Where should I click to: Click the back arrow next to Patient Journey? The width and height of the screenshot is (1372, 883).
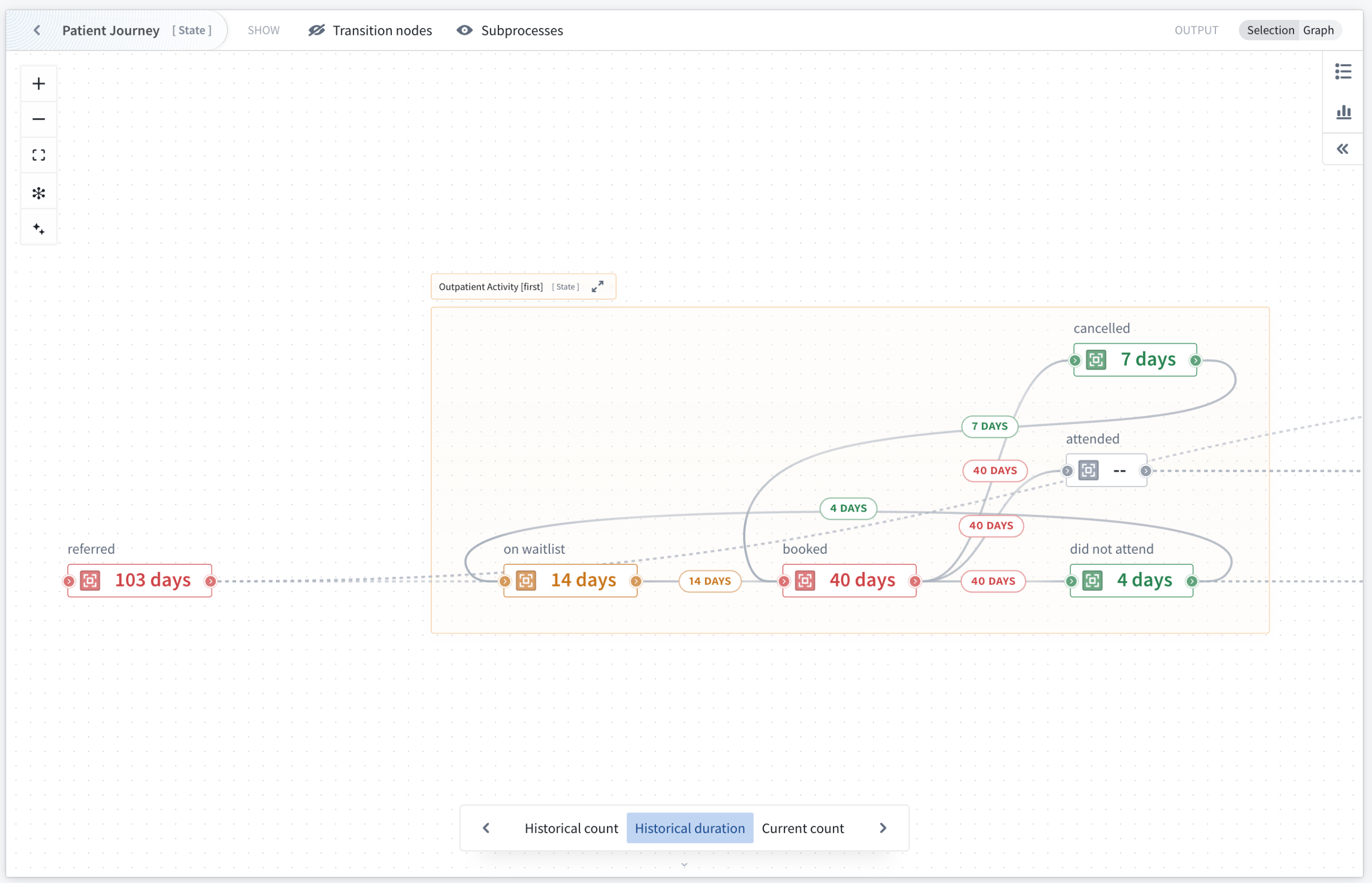(x=37, y=30)
